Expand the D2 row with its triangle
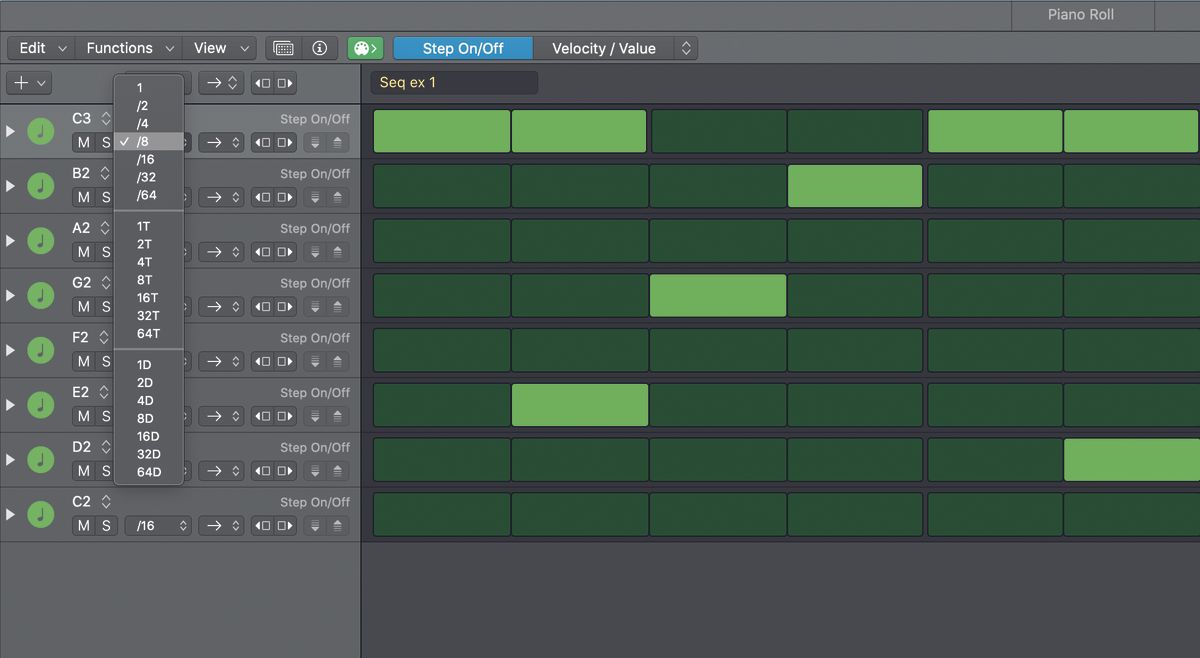Image resolution: width=1200 pixels, height=658 pixels. tap(9, 458)
